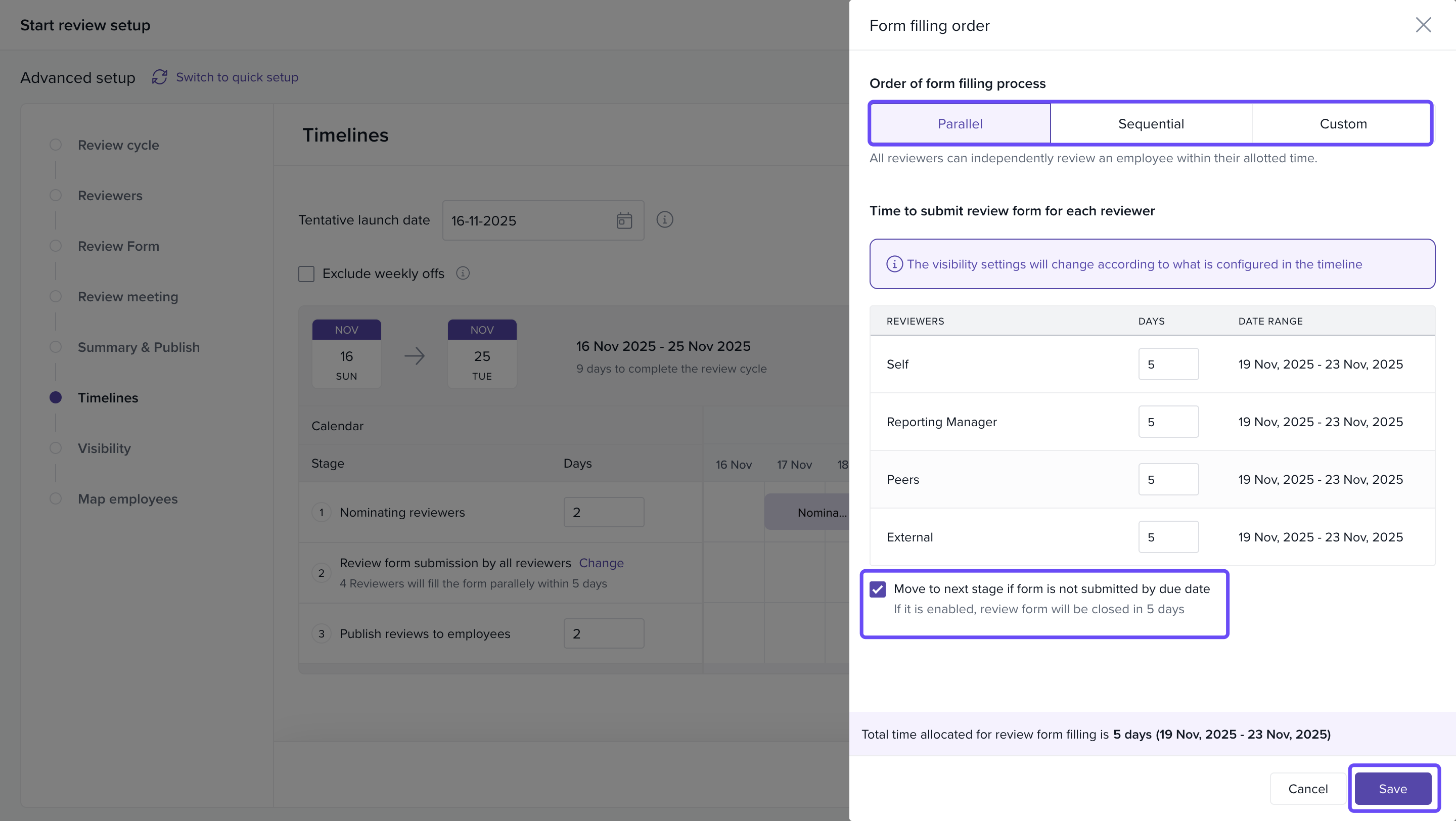Screen dimensions: 1456x821
Task: Click the Review cycle step circle
Action: [56, 145]
